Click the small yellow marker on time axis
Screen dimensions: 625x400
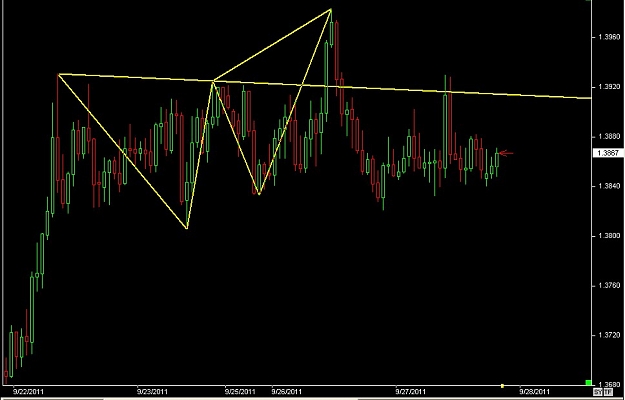point(502,386)
